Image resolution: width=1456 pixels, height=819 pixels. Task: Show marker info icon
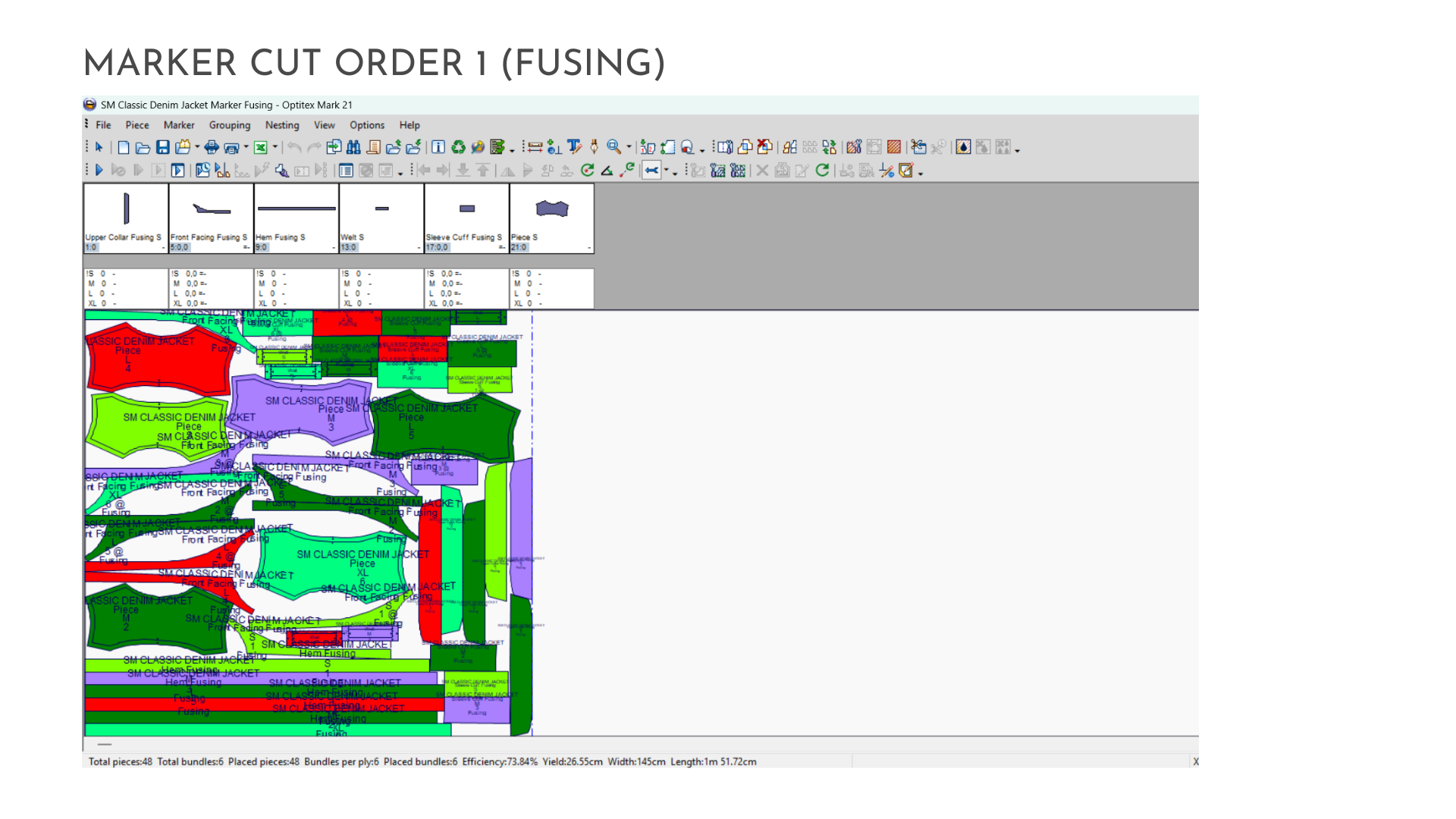click(x=438, y=147)
